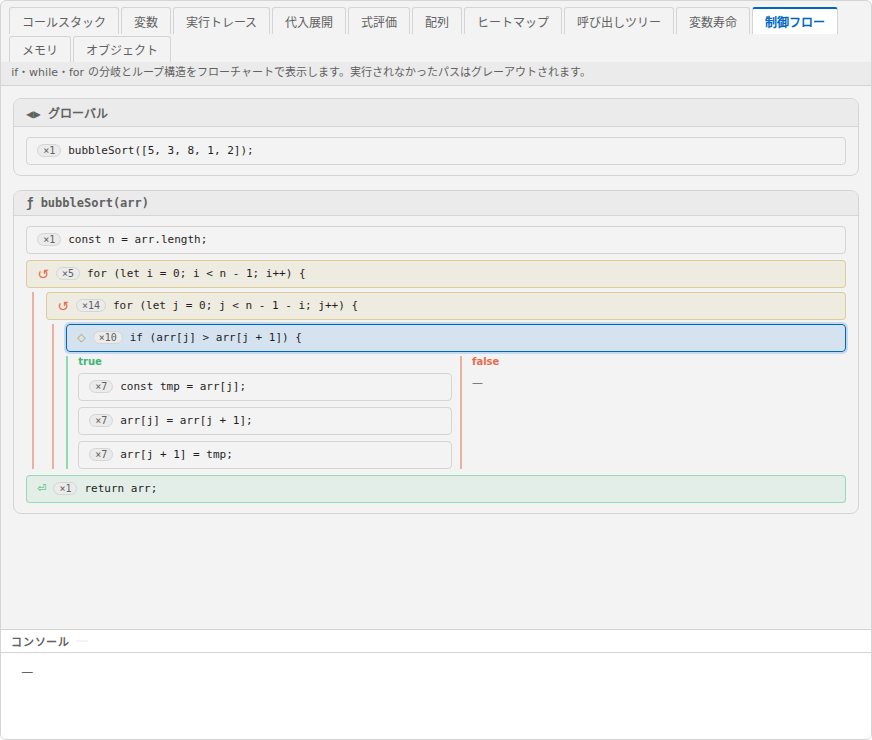Click the ×1 badge beside bubbleSort call
This screenshot has height=740, width=872.
49,150
